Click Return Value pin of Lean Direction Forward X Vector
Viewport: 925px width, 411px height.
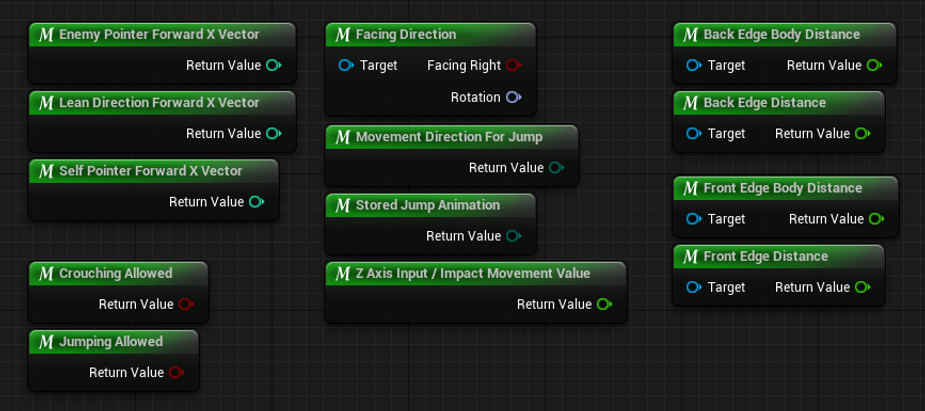point(273,134)
